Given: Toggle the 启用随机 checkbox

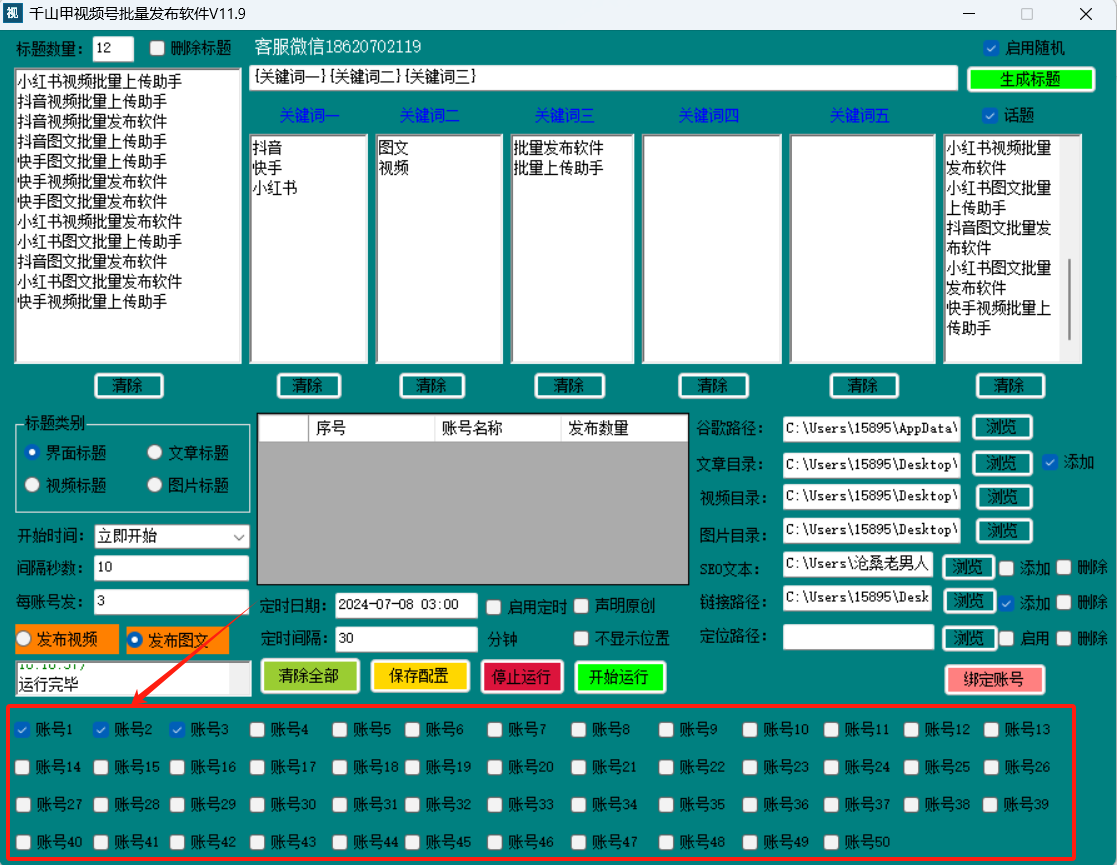Looking at the screenshot, I should coord(991,48).
